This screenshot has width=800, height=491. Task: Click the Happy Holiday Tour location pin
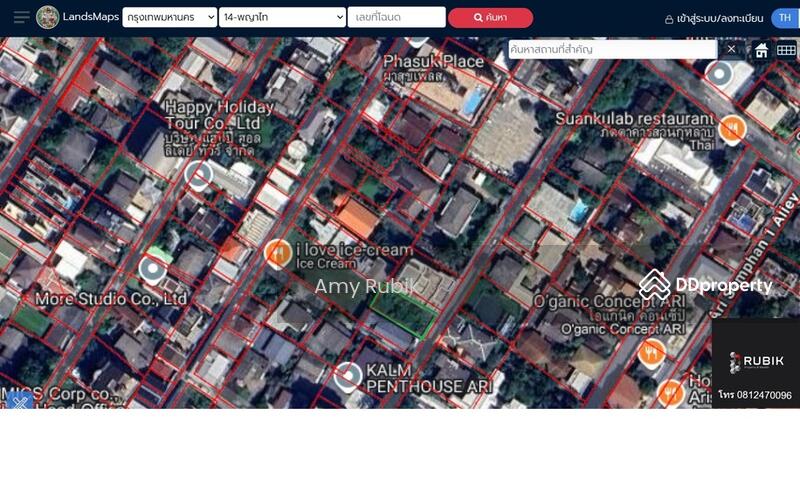198,176
